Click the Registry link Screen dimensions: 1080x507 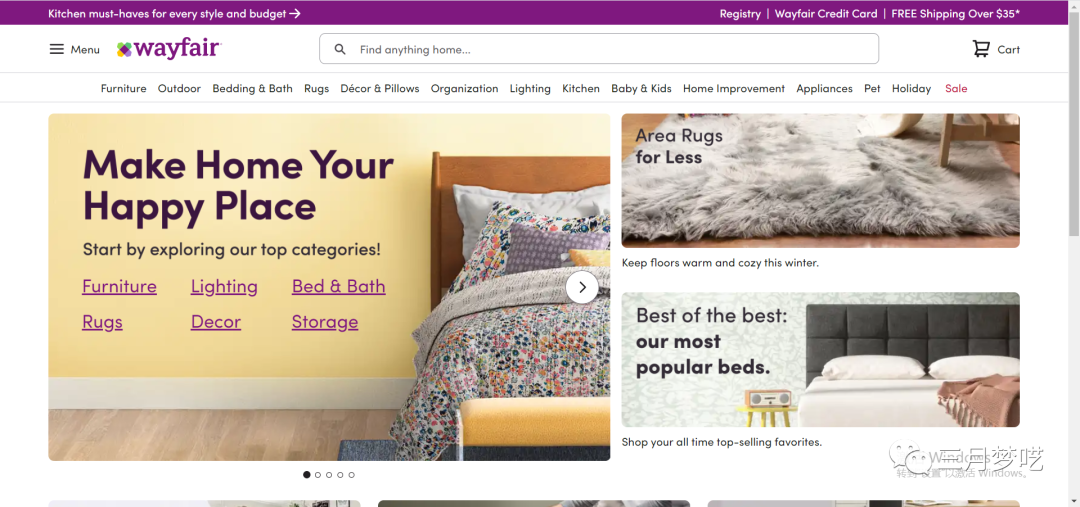740,14
